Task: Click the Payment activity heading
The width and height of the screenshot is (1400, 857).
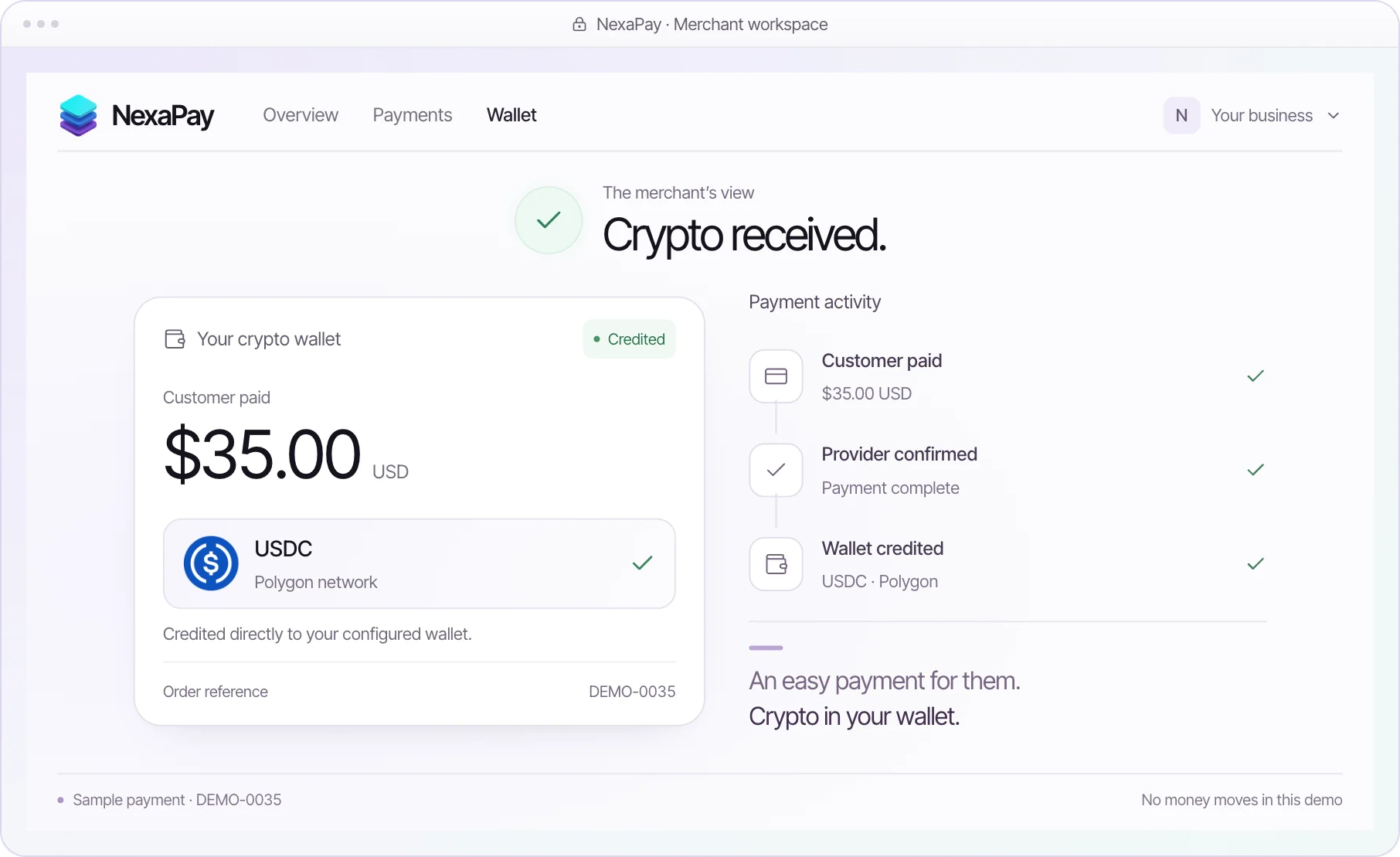Action: 814,302
